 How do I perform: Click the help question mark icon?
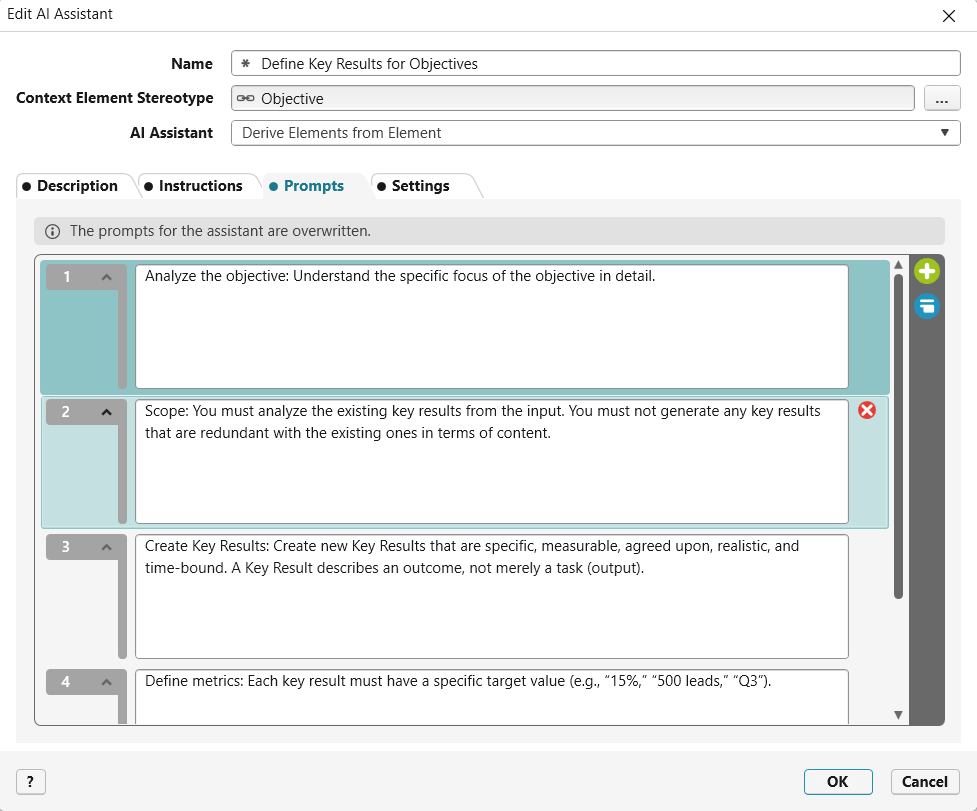[x=30, y=781]
